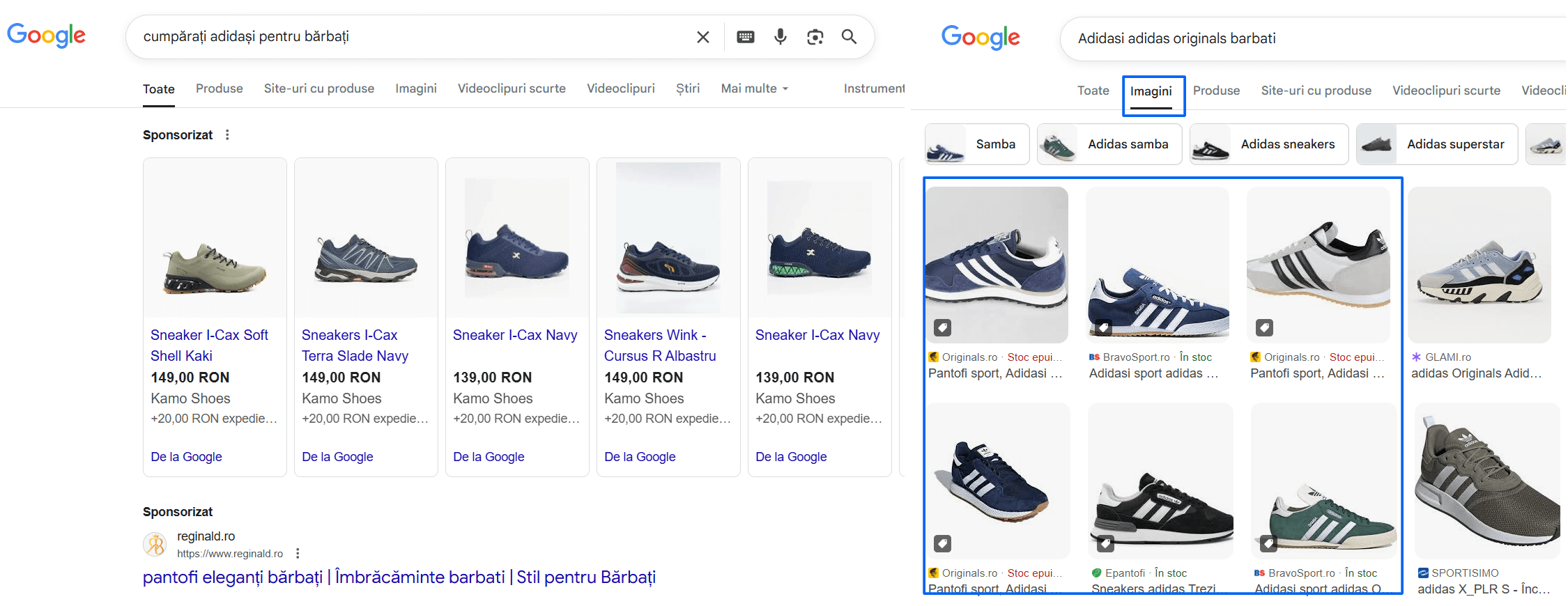Click 'Kamo Shoes' under Terra Slade Navy
This screenshot has height=606, width=1568.
pos(341,398)
